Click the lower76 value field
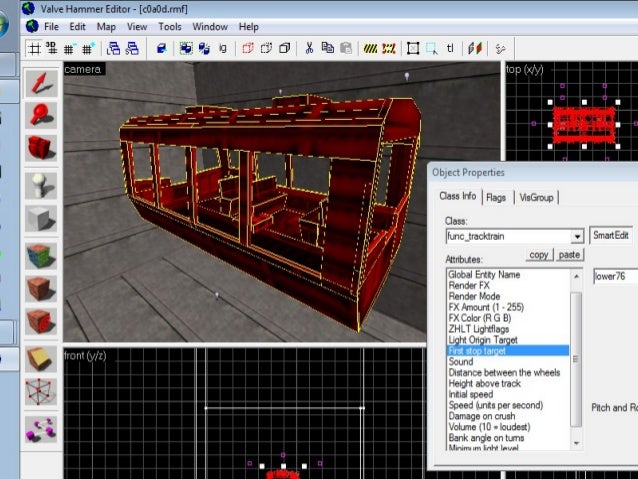638x479 pixels. (614, 276)
